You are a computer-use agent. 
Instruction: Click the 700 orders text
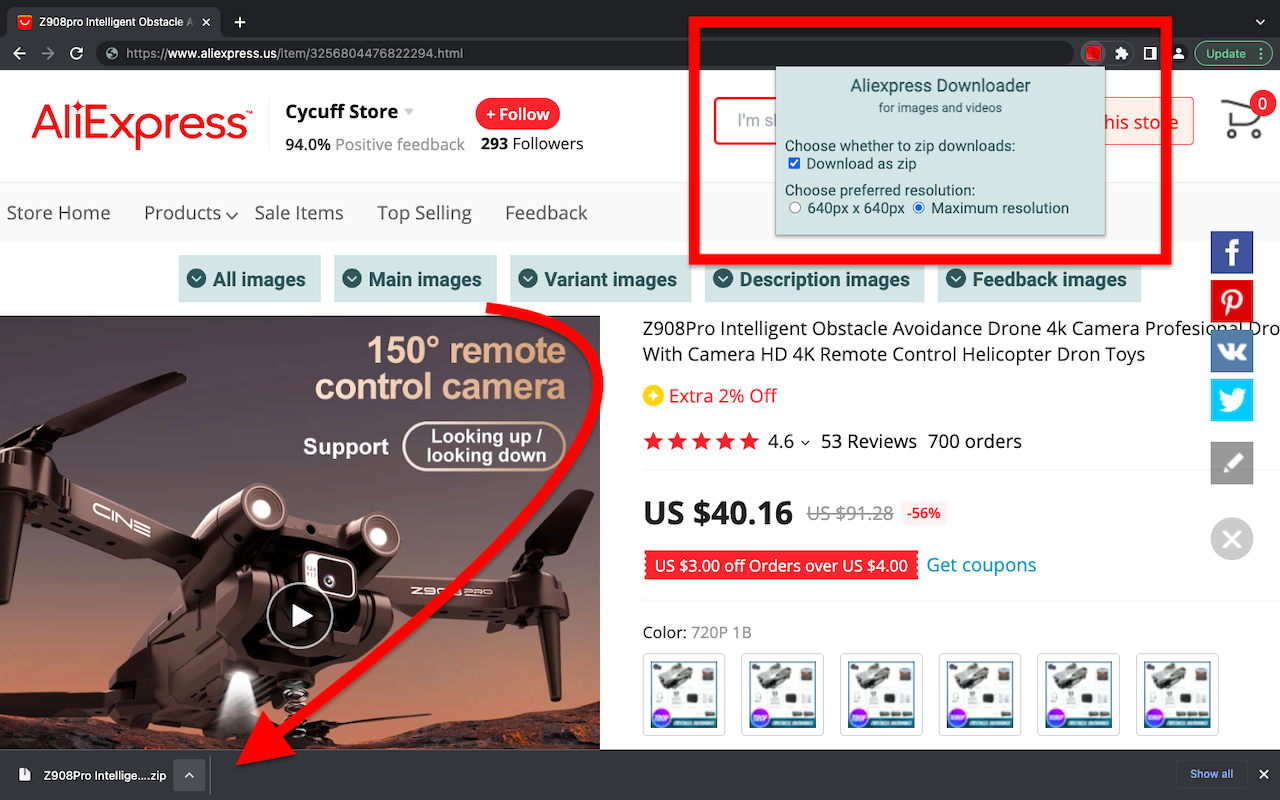pyautogui.click(x=975, y=441)
